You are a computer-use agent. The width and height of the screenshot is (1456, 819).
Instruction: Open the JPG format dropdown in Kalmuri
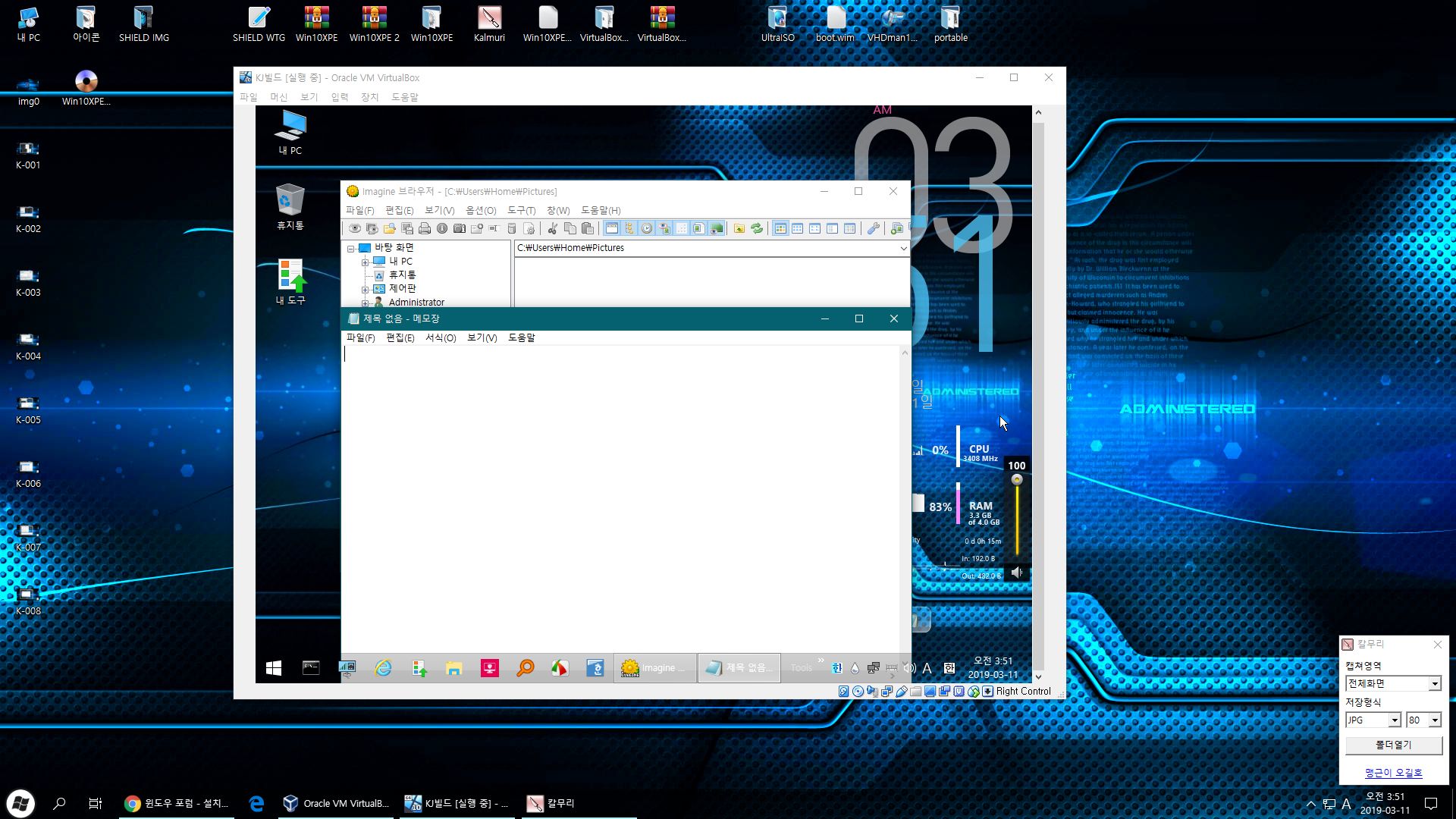[1394, 720]
